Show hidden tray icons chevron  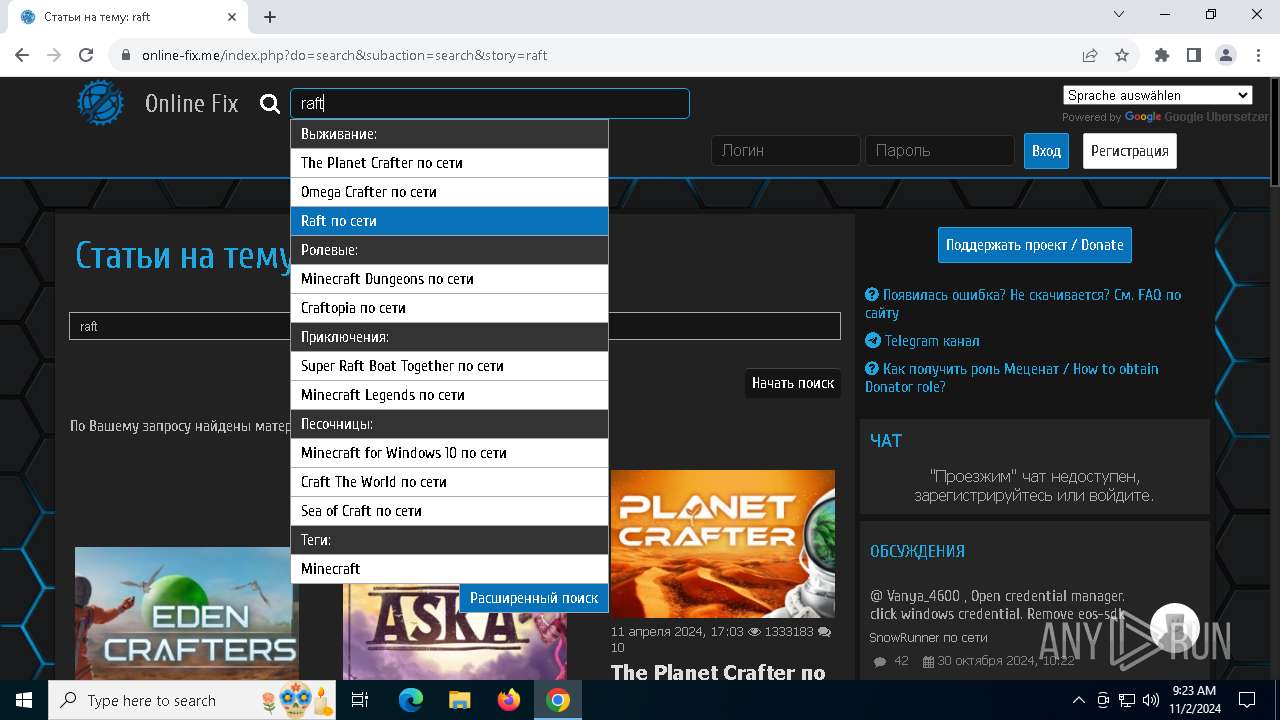coord(1078,700)
